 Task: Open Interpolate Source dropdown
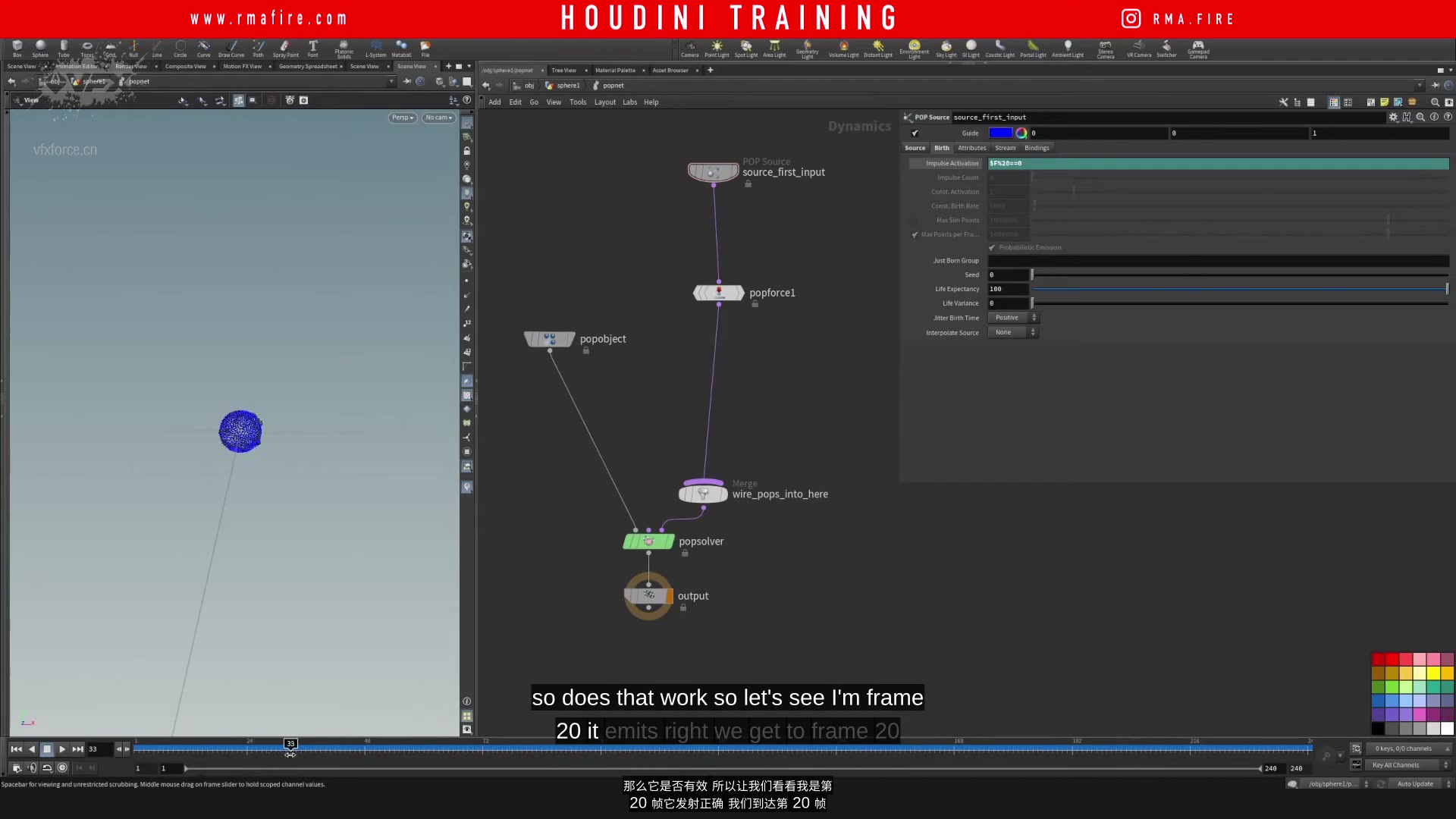tap(1012, 333)
